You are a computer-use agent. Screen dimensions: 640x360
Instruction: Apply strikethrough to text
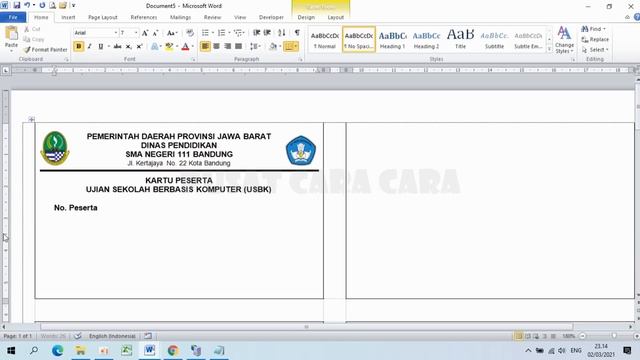118,47
